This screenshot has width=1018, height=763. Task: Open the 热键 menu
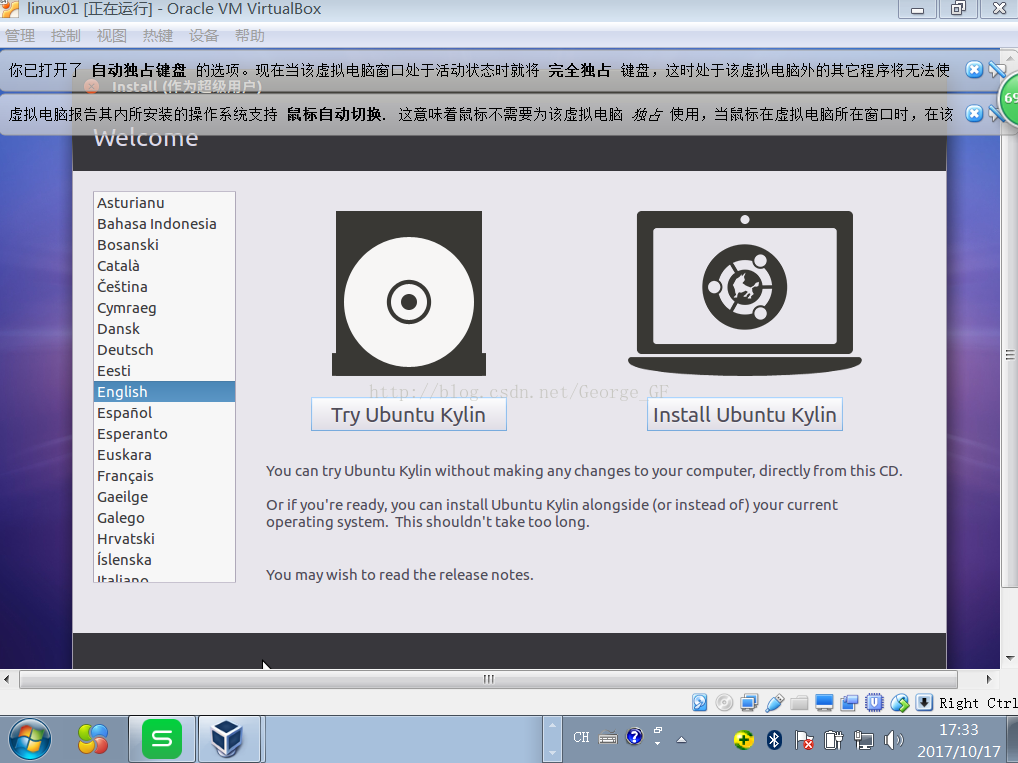point(158,36)
